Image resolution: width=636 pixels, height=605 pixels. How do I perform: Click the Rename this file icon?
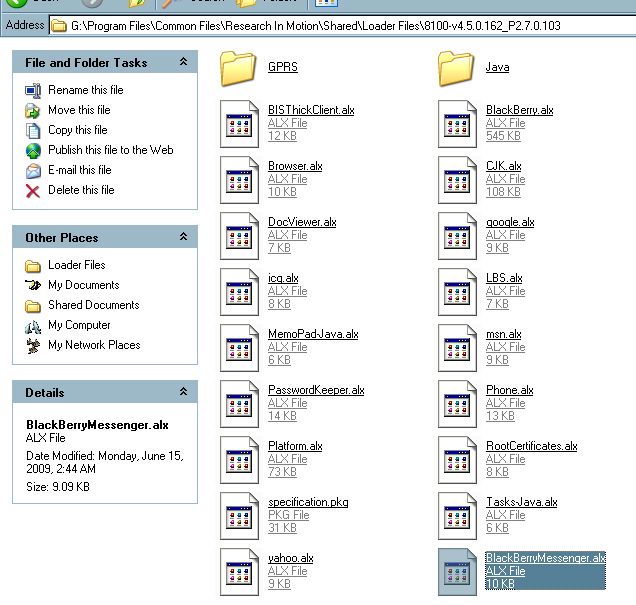click(33, 90)
